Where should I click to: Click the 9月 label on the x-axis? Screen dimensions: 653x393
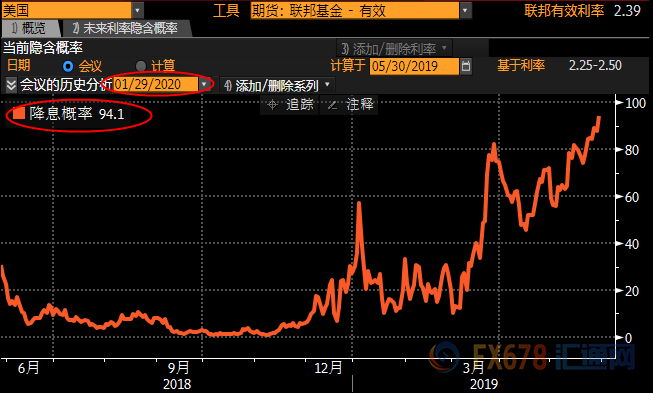pos(178,368)
